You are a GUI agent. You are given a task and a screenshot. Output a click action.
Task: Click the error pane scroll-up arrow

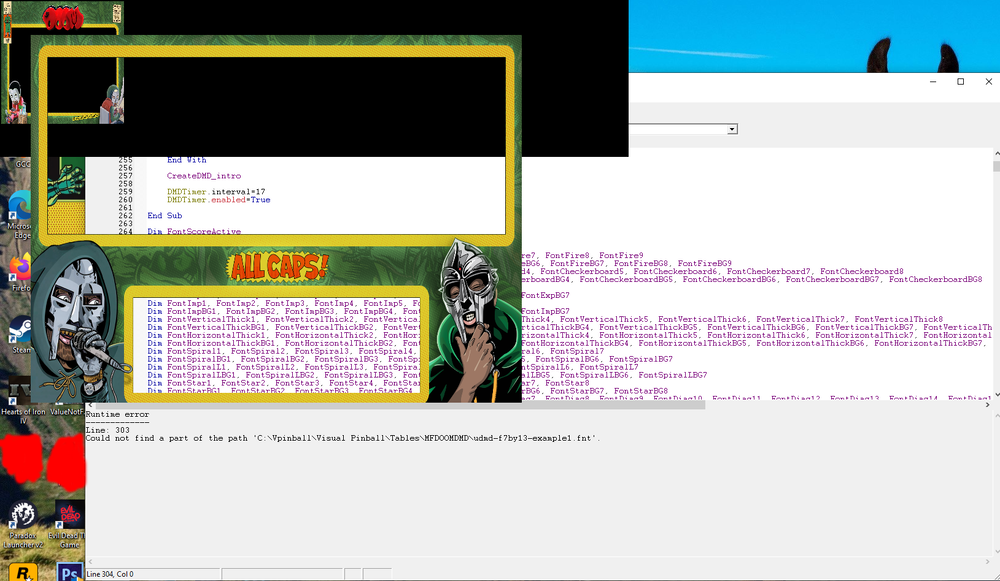996,415
